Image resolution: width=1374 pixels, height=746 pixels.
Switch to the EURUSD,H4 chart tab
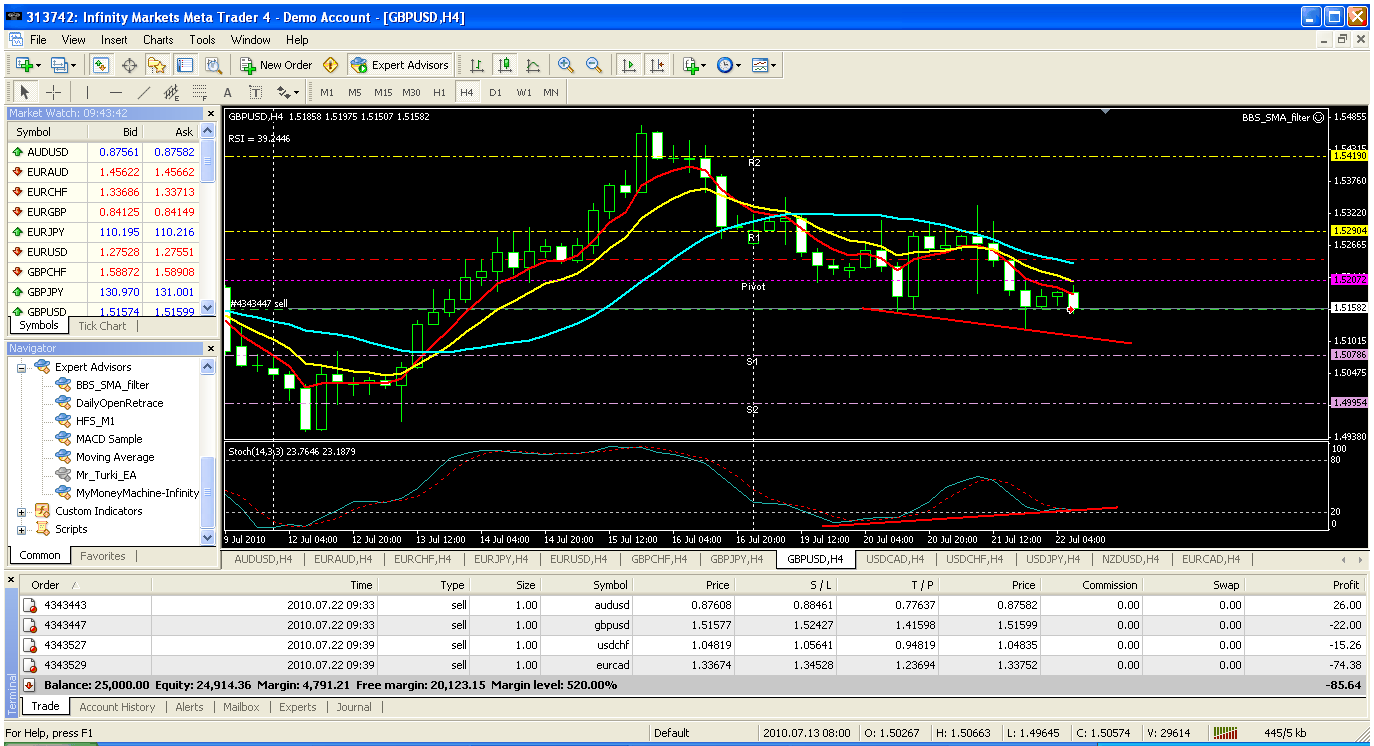[x=579, y=559]
